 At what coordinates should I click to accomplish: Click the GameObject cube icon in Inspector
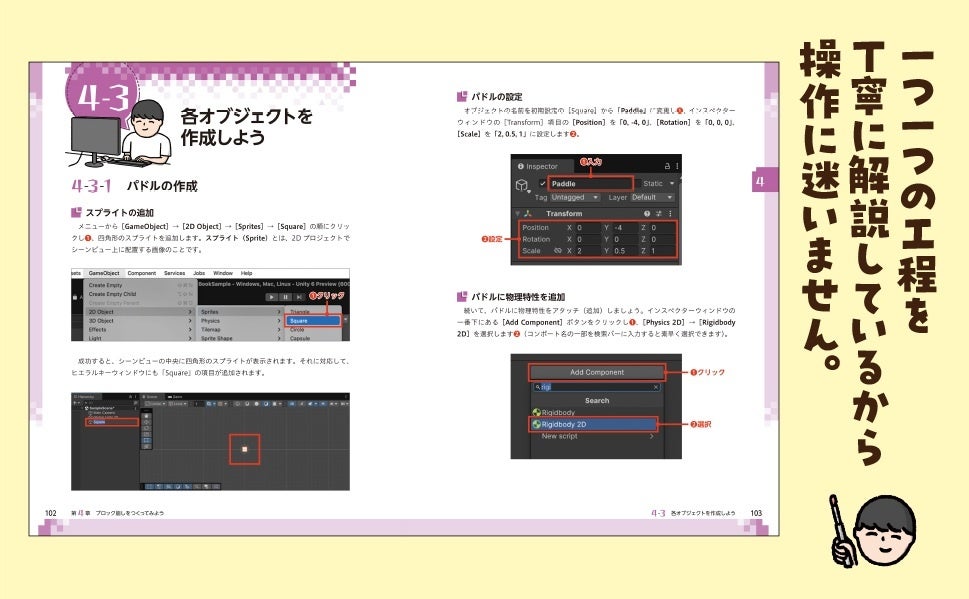pos(522,185)
